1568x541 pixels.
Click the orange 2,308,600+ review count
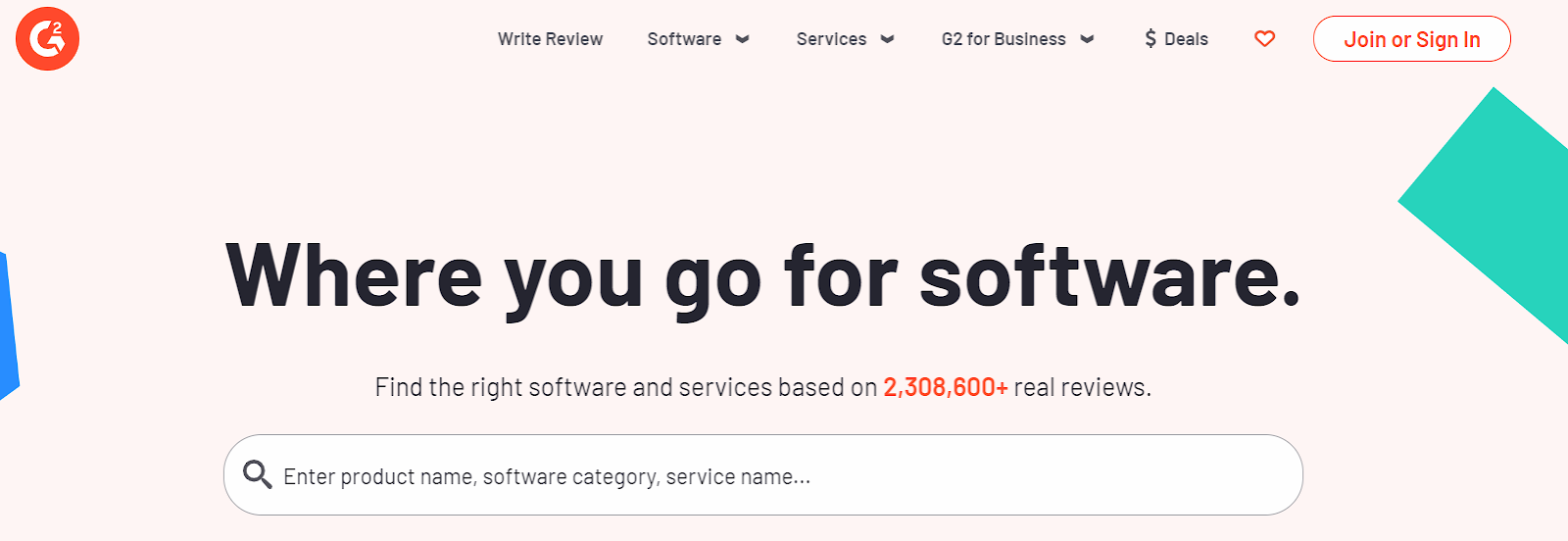click(x=946, y=387)
